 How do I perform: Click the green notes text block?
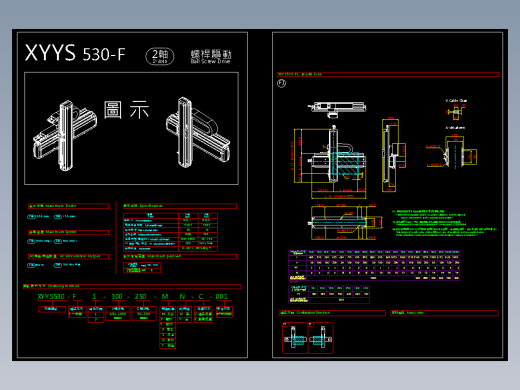point(444,223)
